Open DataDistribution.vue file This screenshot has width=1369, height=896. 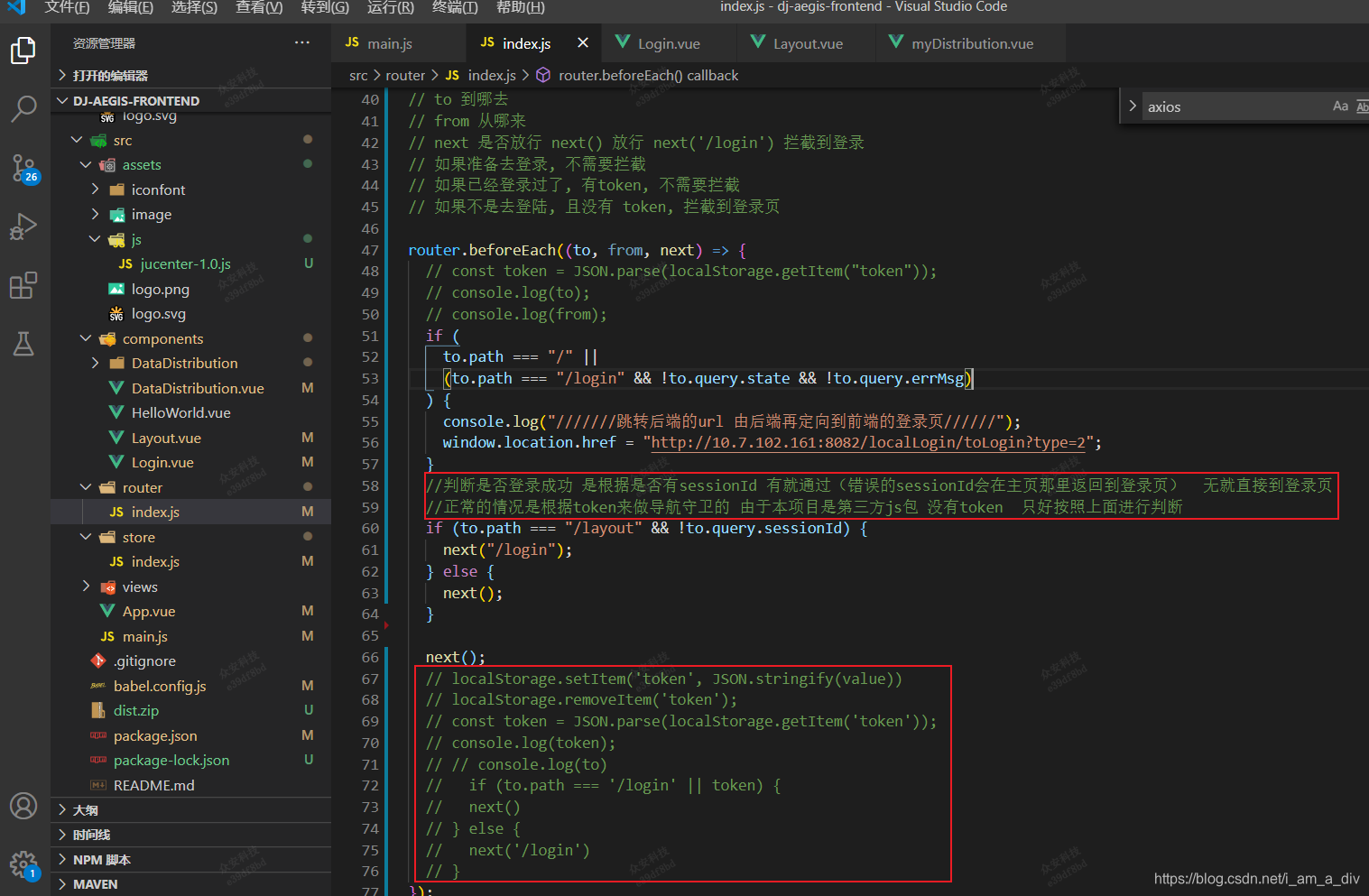191,388
